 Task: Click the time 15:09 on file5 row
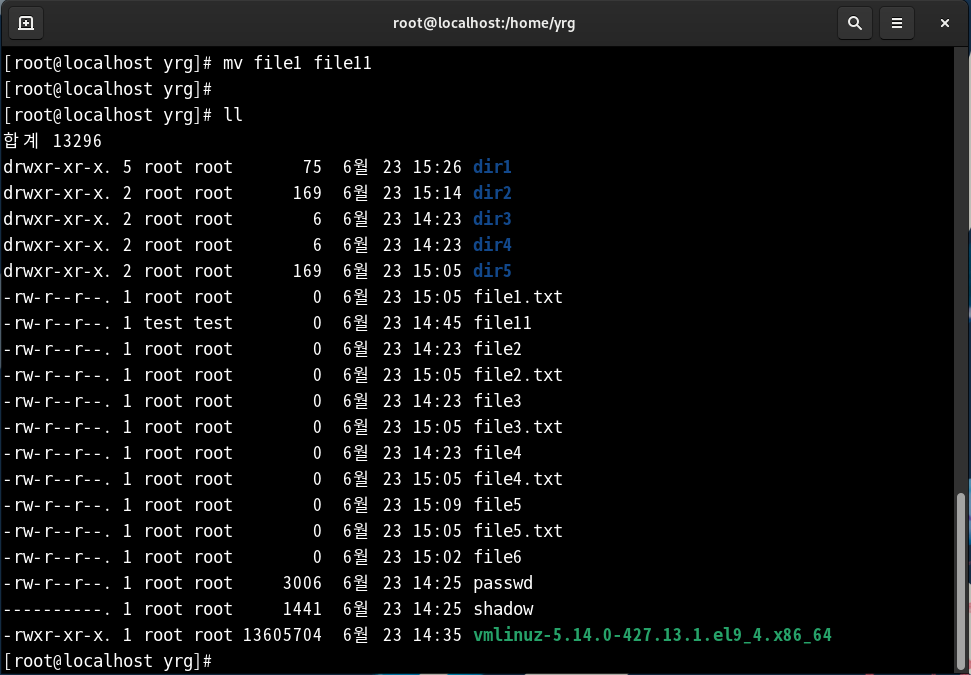[437, 505]
